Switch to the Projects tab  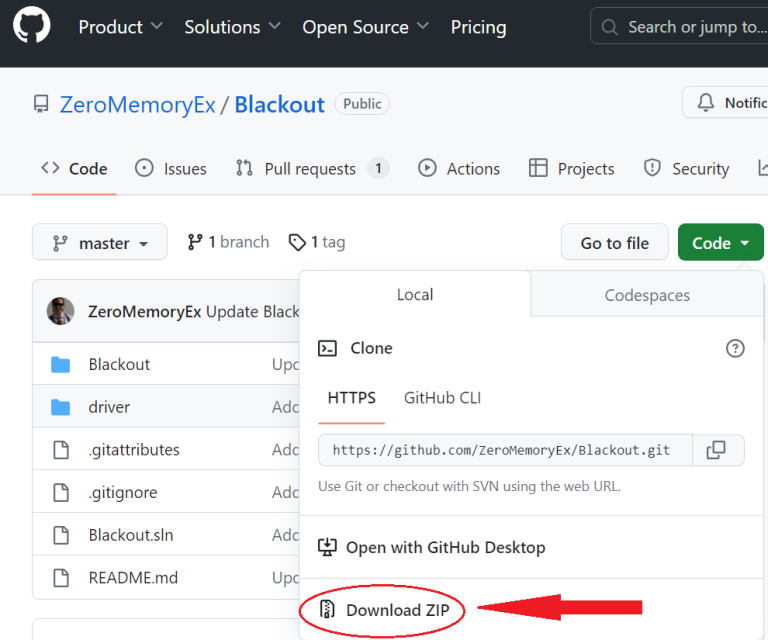click(x=572, y=168)
